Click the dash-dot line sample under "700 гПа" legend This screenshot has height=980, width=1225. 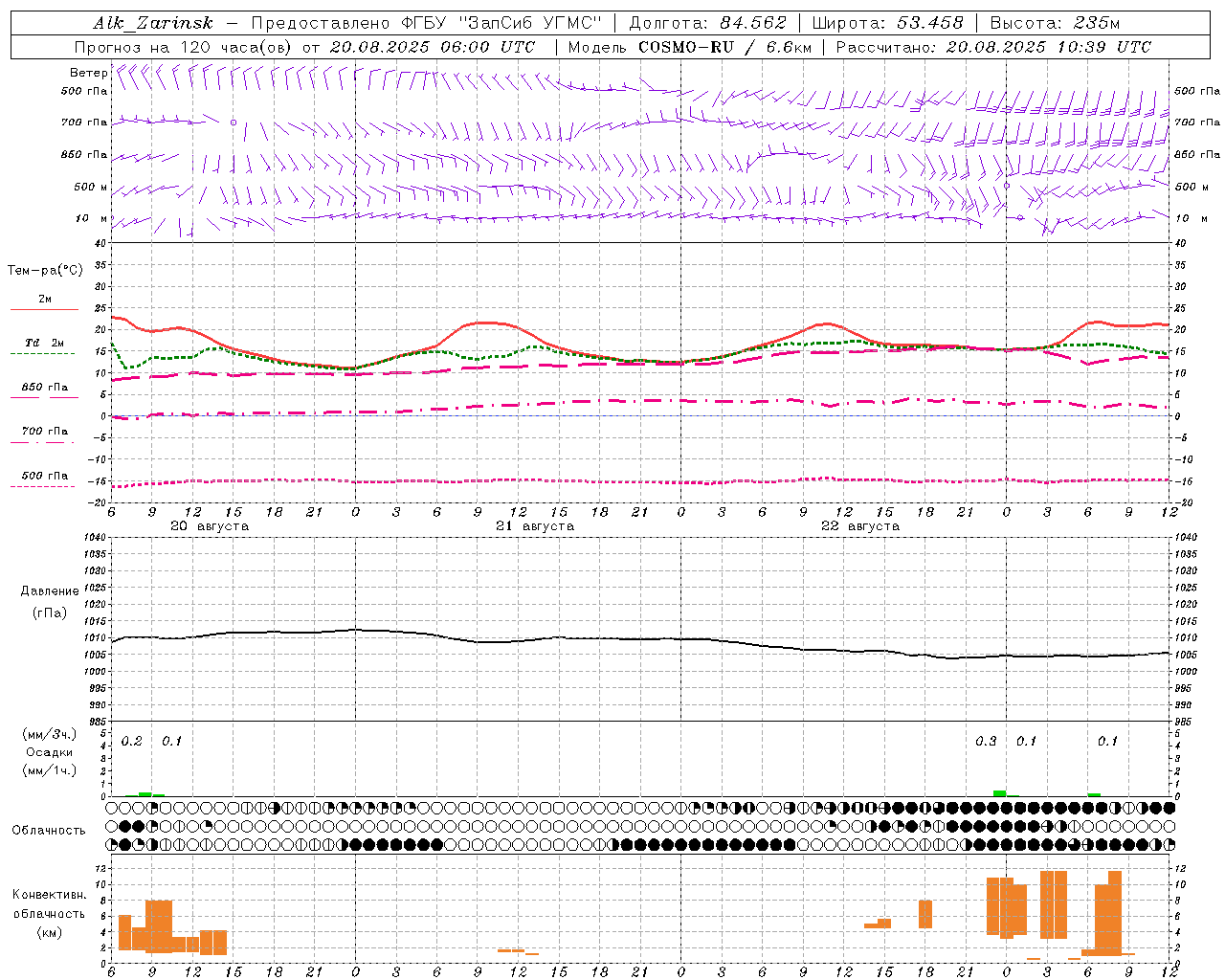(42, 442)
